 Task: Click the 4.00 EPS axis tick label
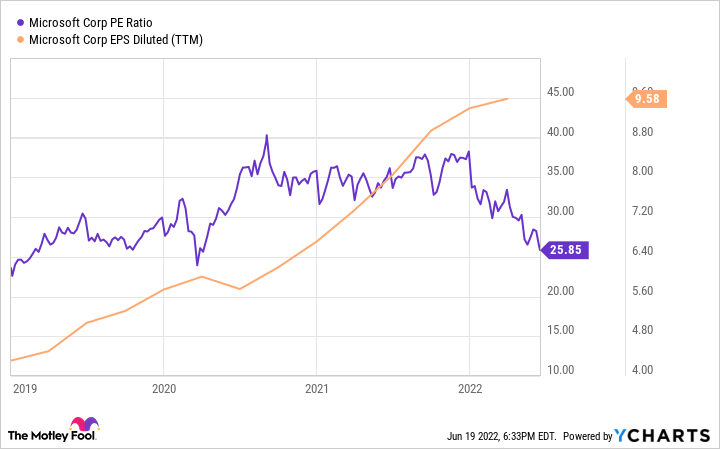pyautogui.click(x=642, y=370)
